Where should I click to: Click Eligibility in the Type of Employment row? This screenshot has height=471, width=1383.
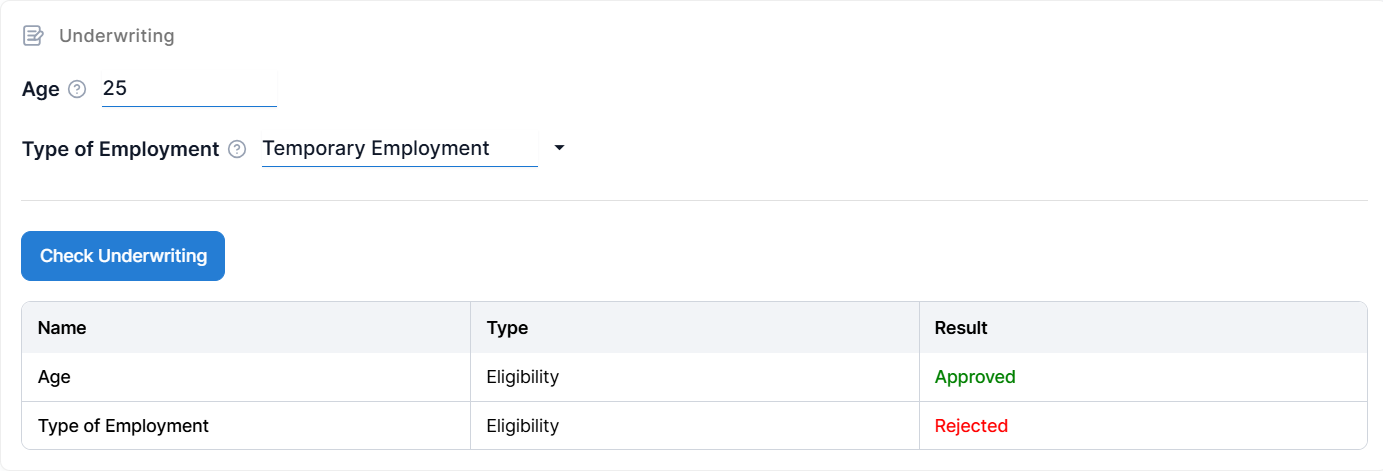point(522,426)
